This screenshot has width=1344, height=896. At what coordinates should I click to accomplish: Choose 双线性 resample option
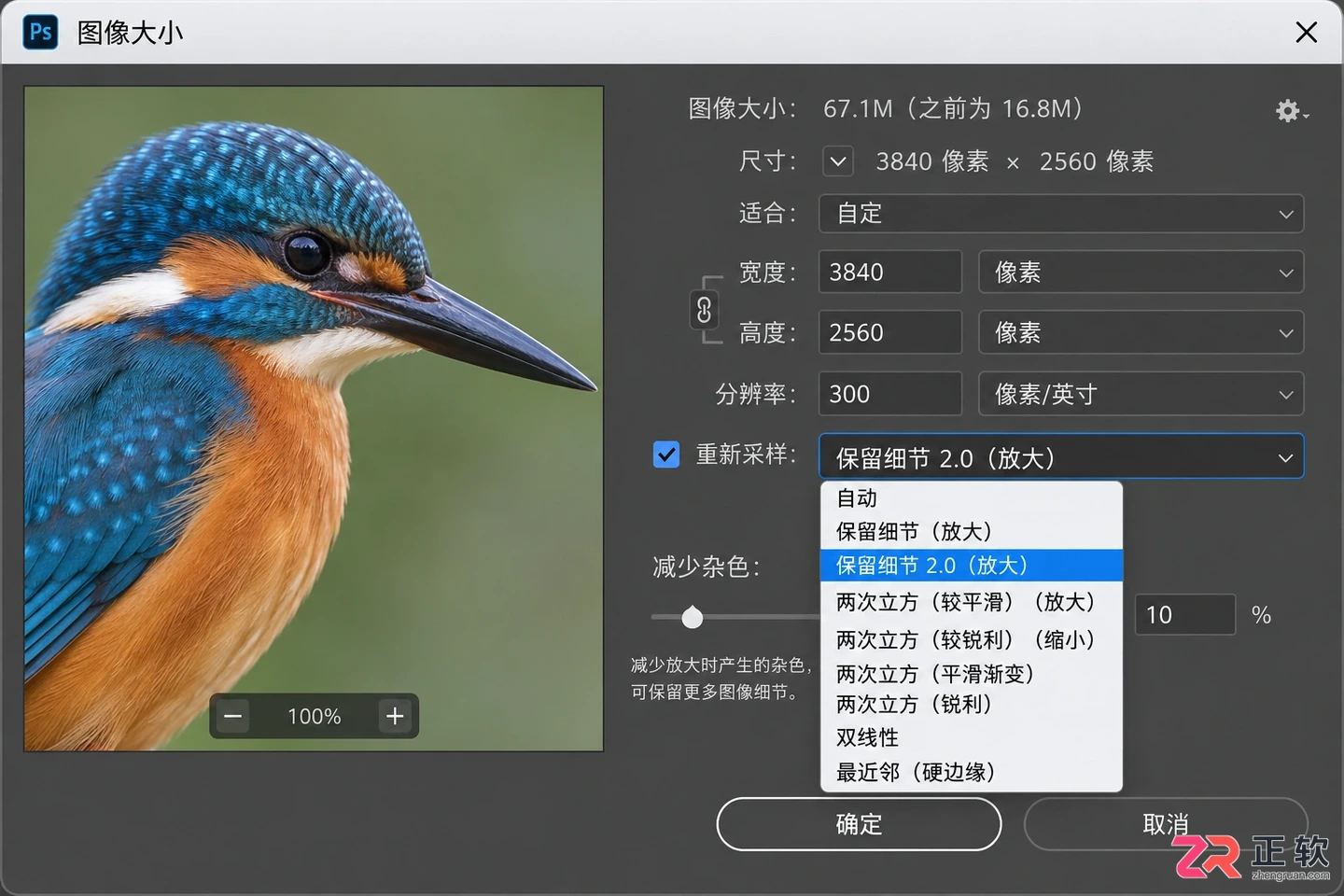[x=972, y=737]
